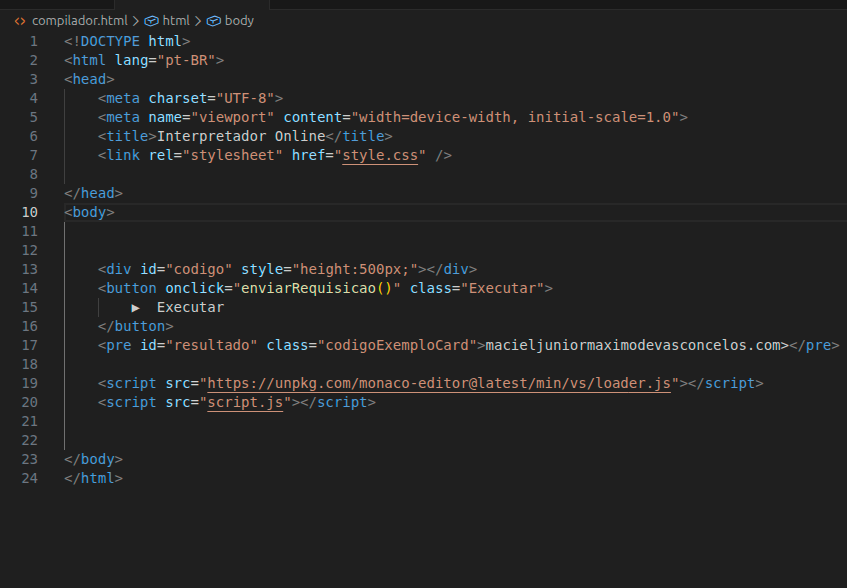Open the script.js link
The image size is (847, 588).
coord(245,402)
